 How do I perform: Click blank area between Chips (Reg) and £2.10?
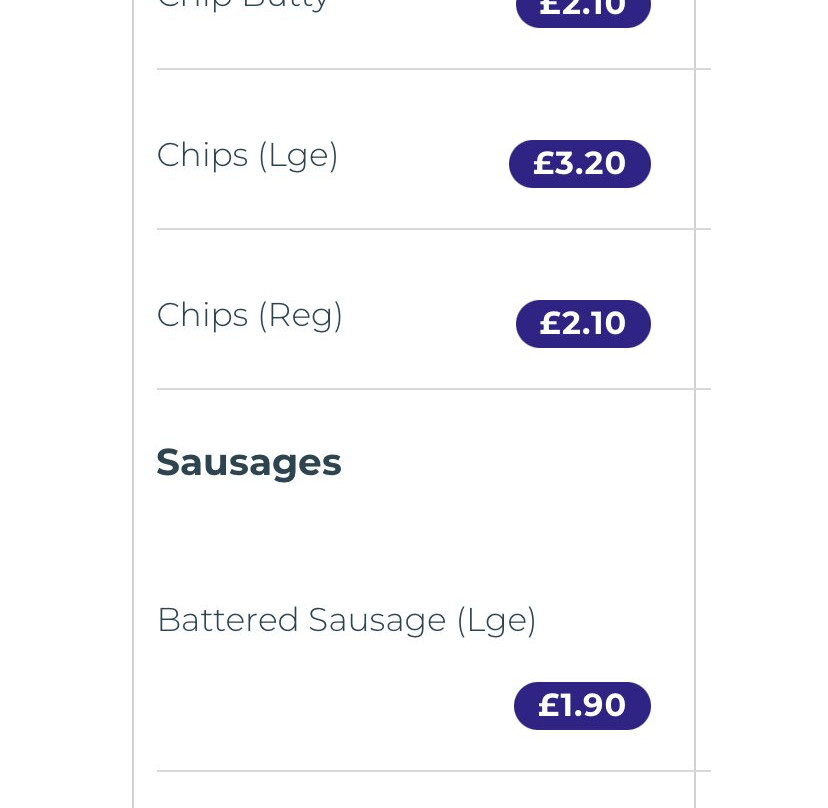[430, 320]
